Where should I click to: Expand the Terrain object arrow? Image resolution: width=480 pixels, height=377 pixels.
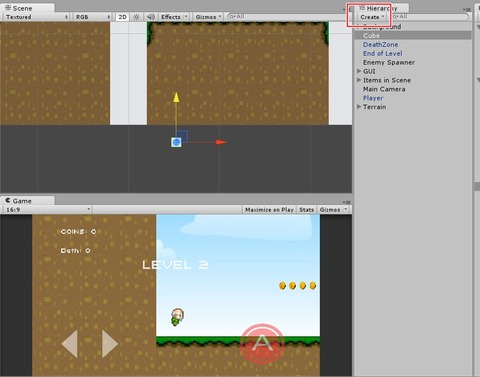point(359,107)
